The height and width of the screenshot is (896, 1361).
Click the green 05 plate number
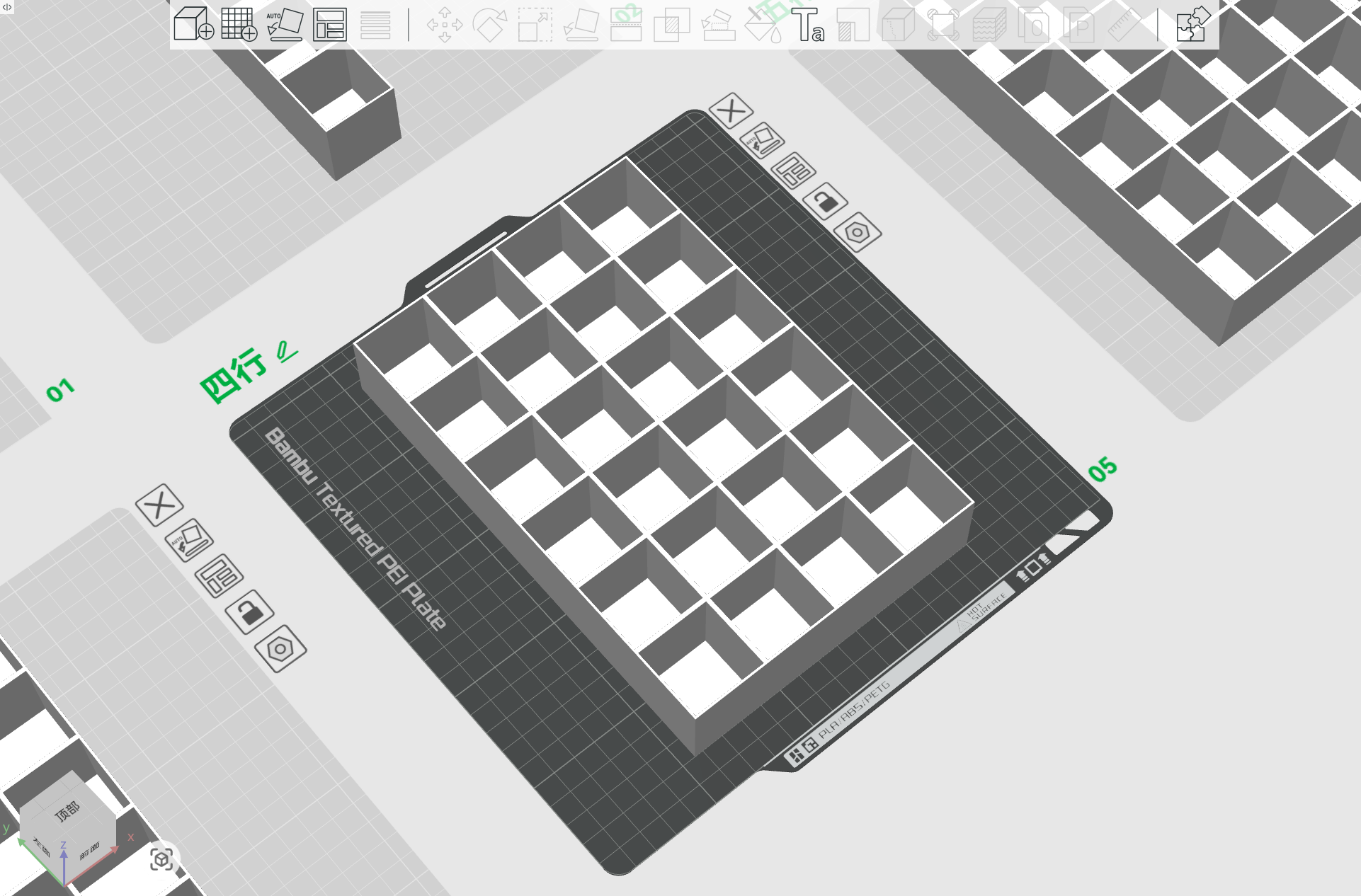click(x=1103, y=470)
